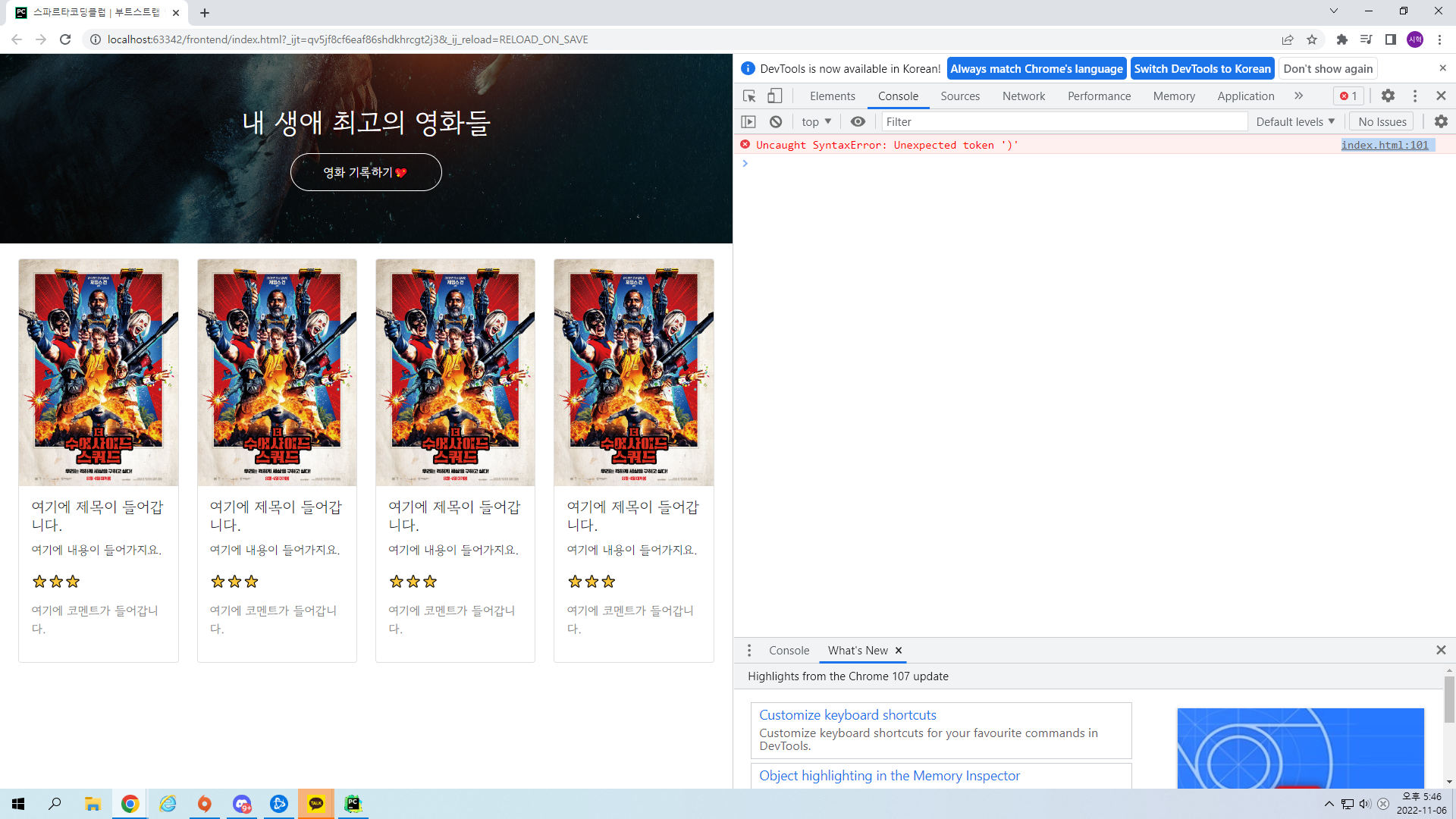Select the drawer Console tab

click(789, 651)
